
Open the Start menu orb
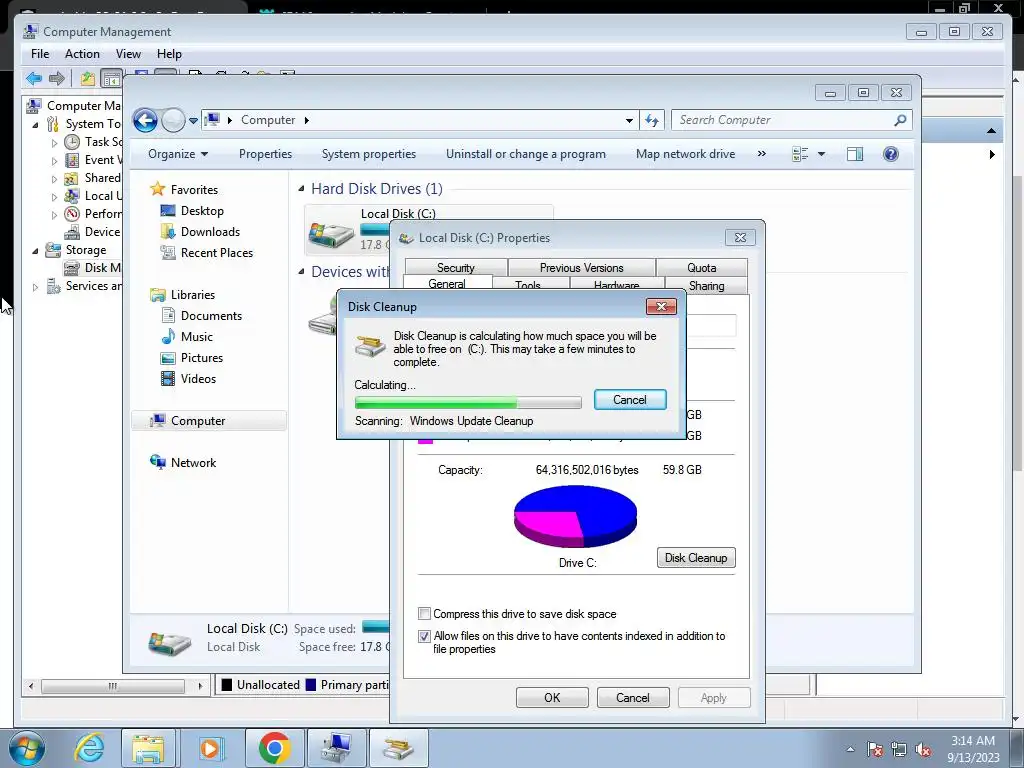27,748
